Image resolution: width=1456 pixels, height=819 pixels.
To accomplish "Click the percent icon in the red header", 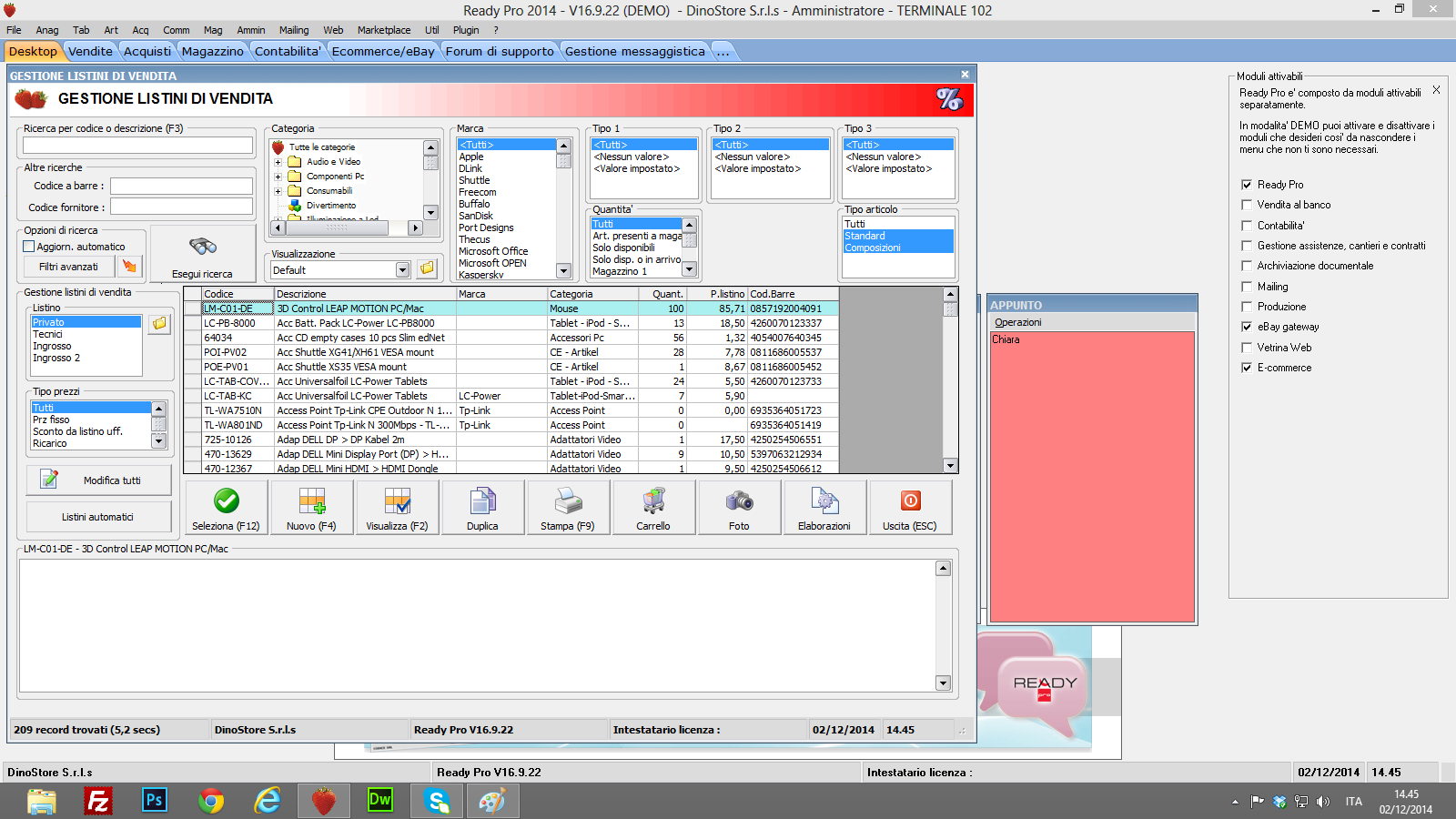I will click(949, 99).
